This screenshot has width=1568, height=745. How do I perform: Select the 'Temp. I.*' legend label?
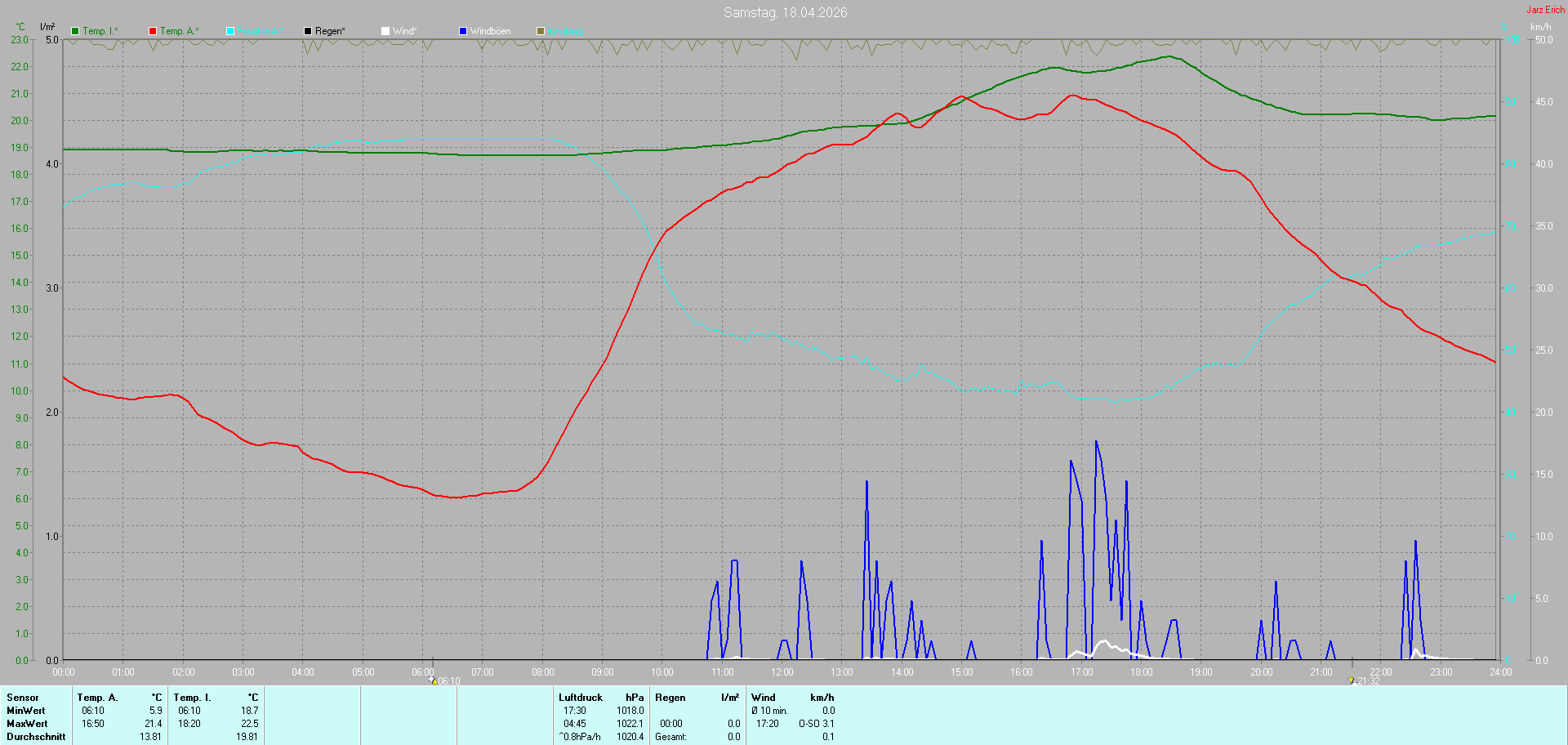coord(100,31)
